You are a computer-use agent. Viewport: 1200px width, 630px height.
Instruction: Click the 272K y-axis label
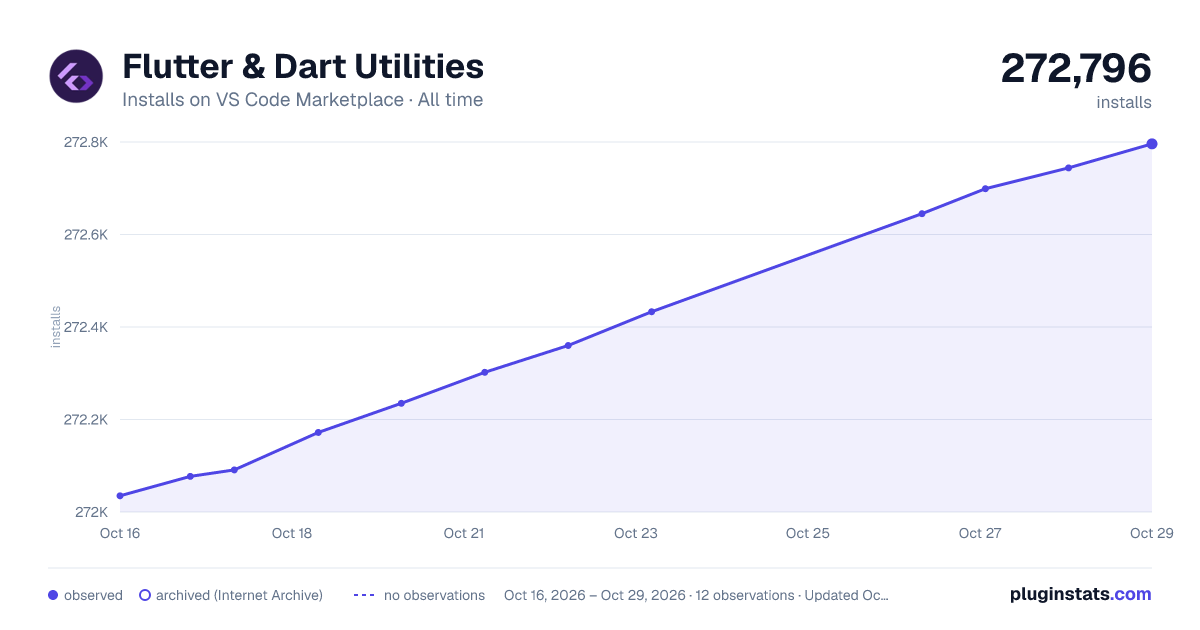point(91,512)
